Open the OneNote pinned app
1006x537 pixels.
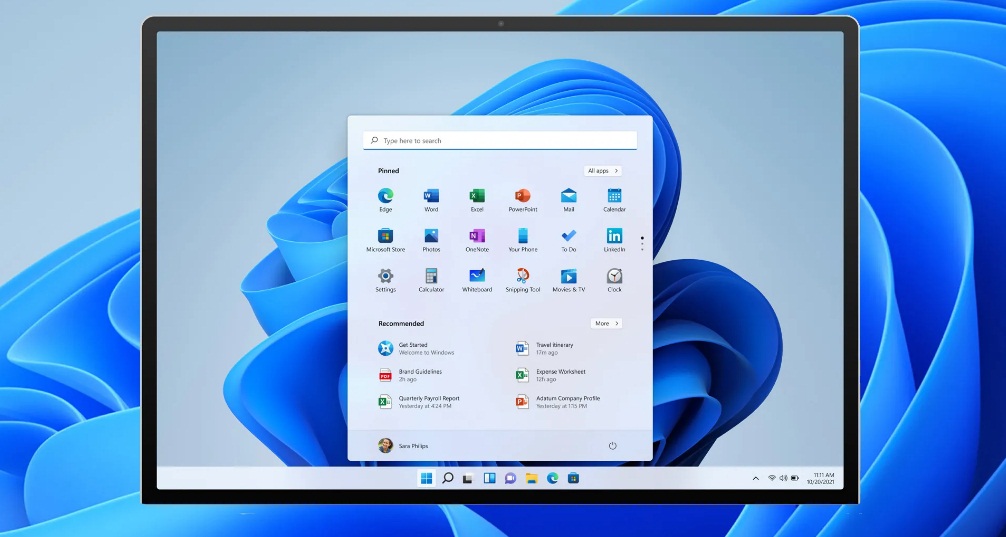click(x=477, y=236)
